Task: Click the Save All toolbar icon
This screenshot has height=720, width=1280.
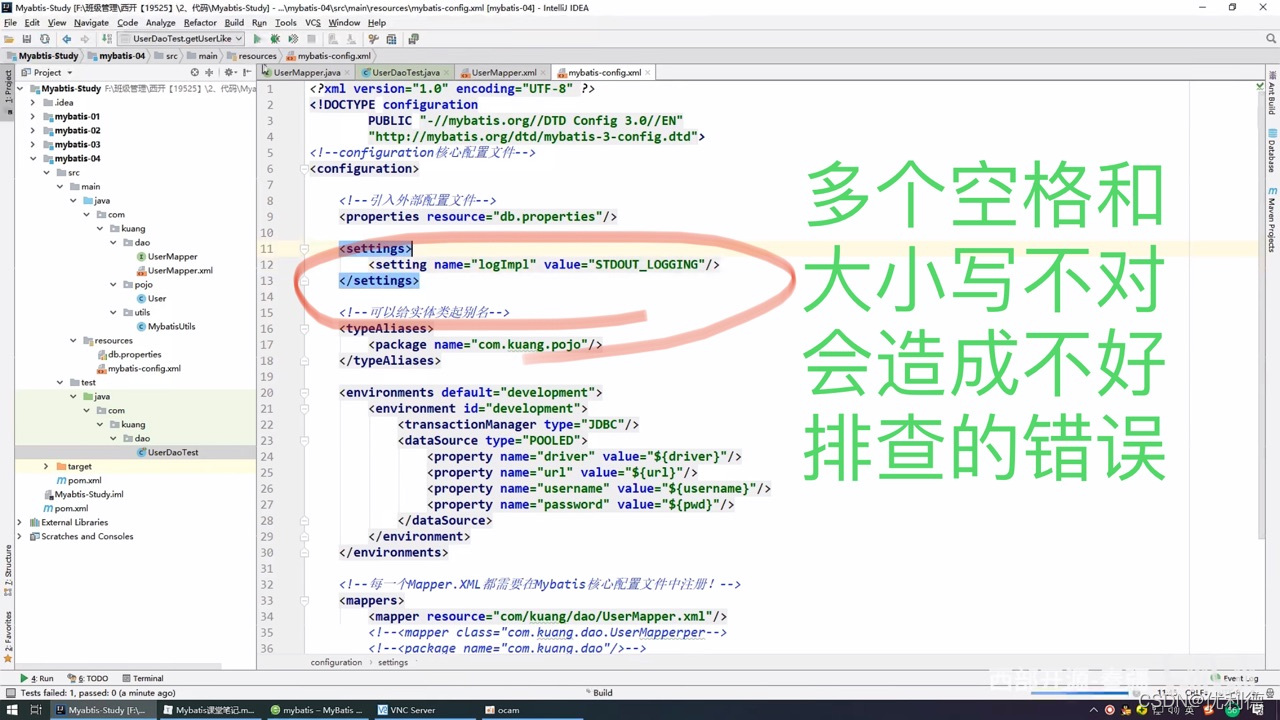Action: pyautogui.click(x=27, y=39)
